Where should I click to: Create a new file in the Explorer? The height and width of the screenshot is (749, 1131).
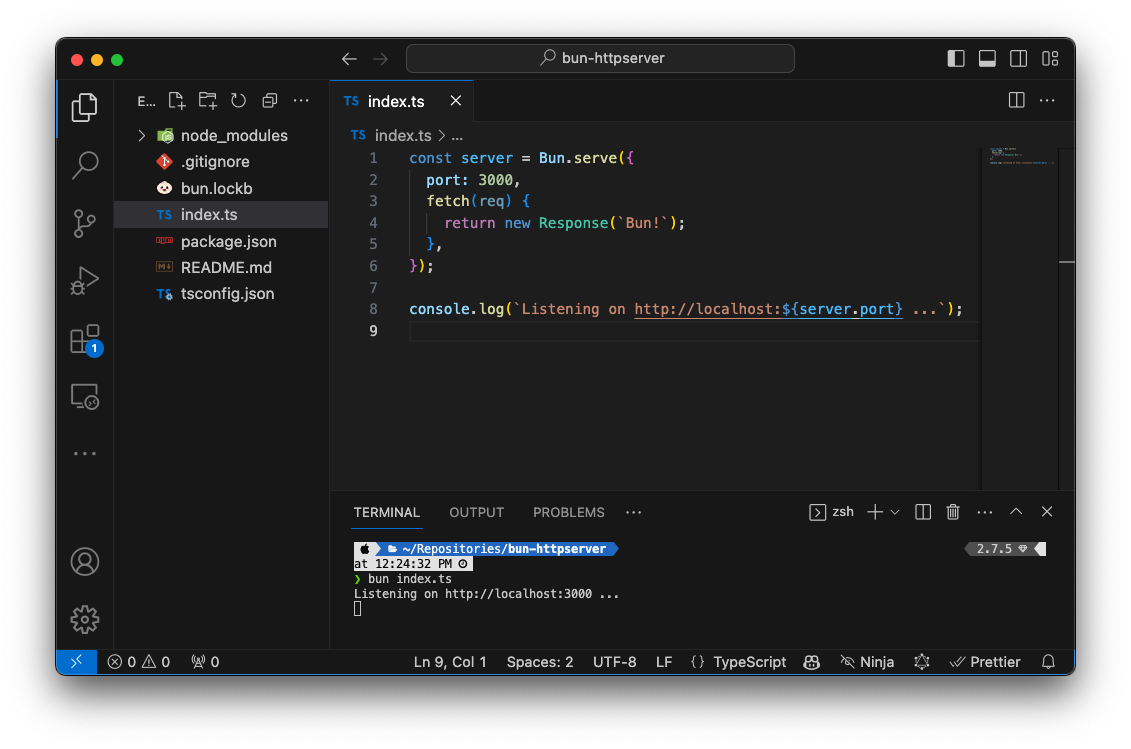pos(177,100)
